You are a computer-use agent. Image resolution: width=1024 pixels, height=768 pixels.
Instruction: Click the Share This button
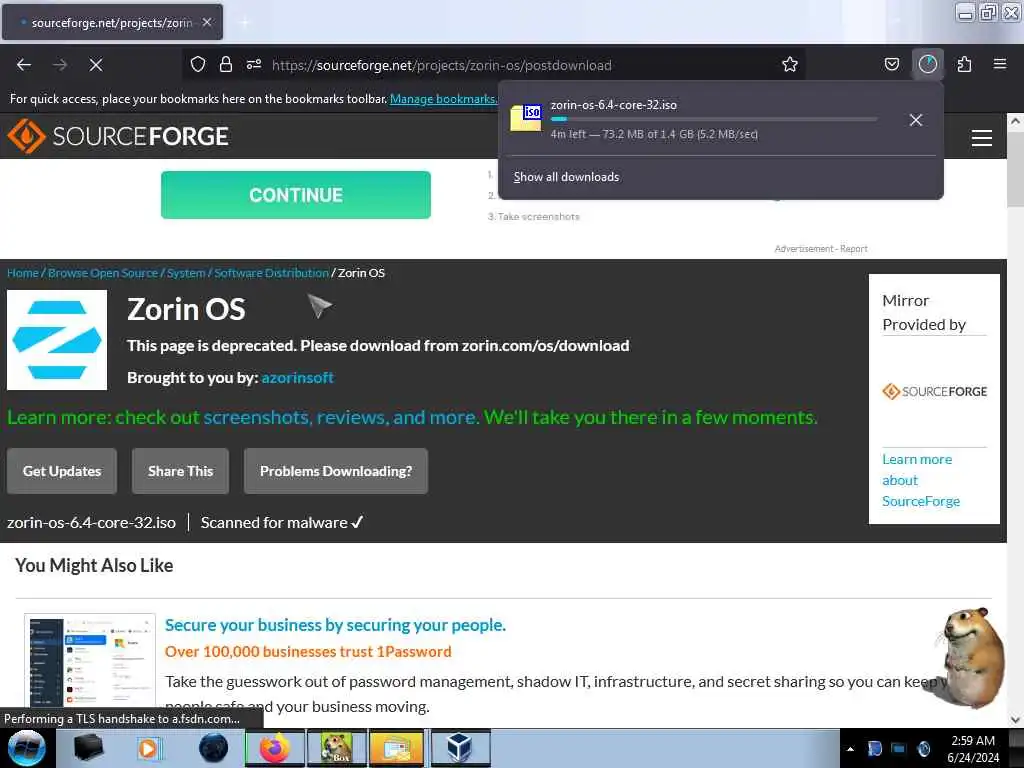click(x=180, y=471)
